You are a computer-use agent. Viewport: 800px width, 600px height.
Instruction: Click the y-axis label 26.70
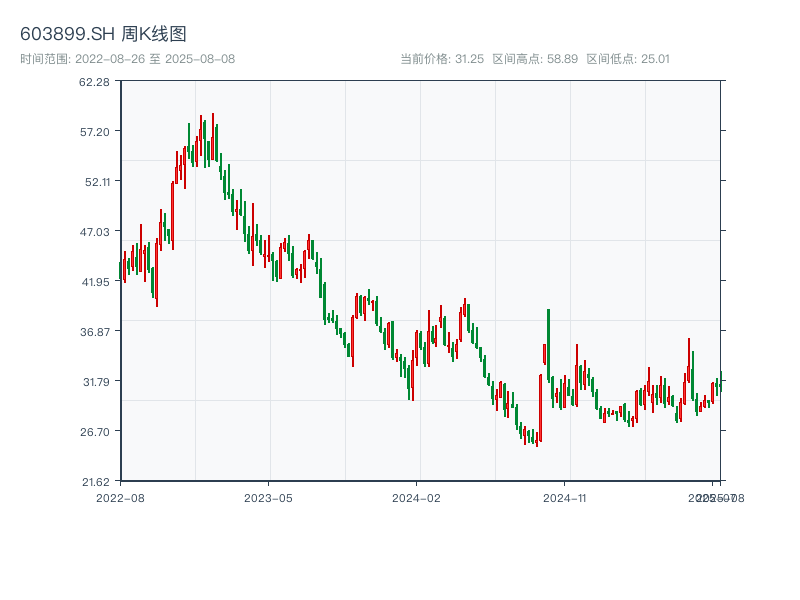pyautogui.click(x=95, y=432)
